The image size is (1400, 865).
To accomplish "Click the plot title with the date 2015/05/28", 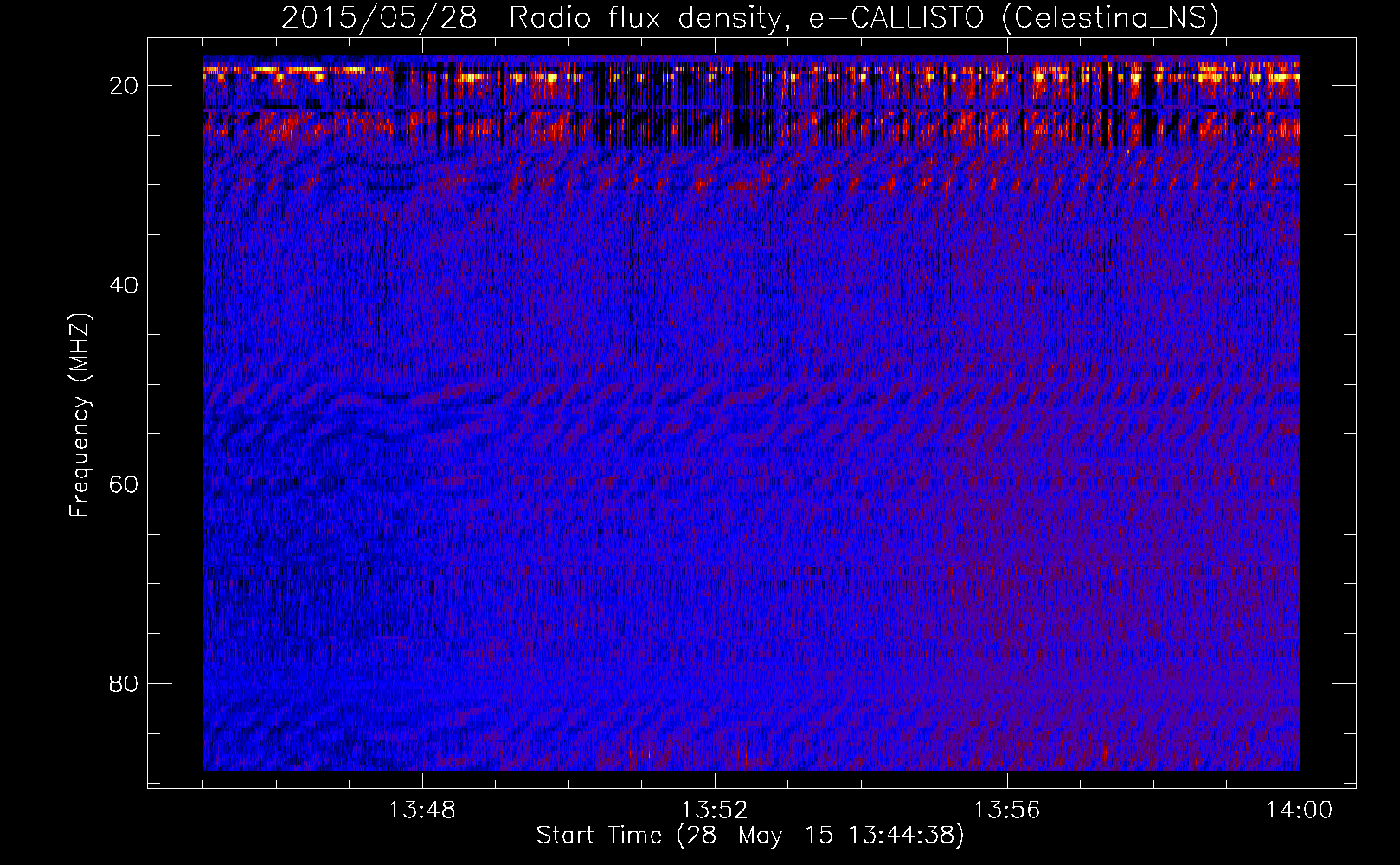I will point(749,18).
